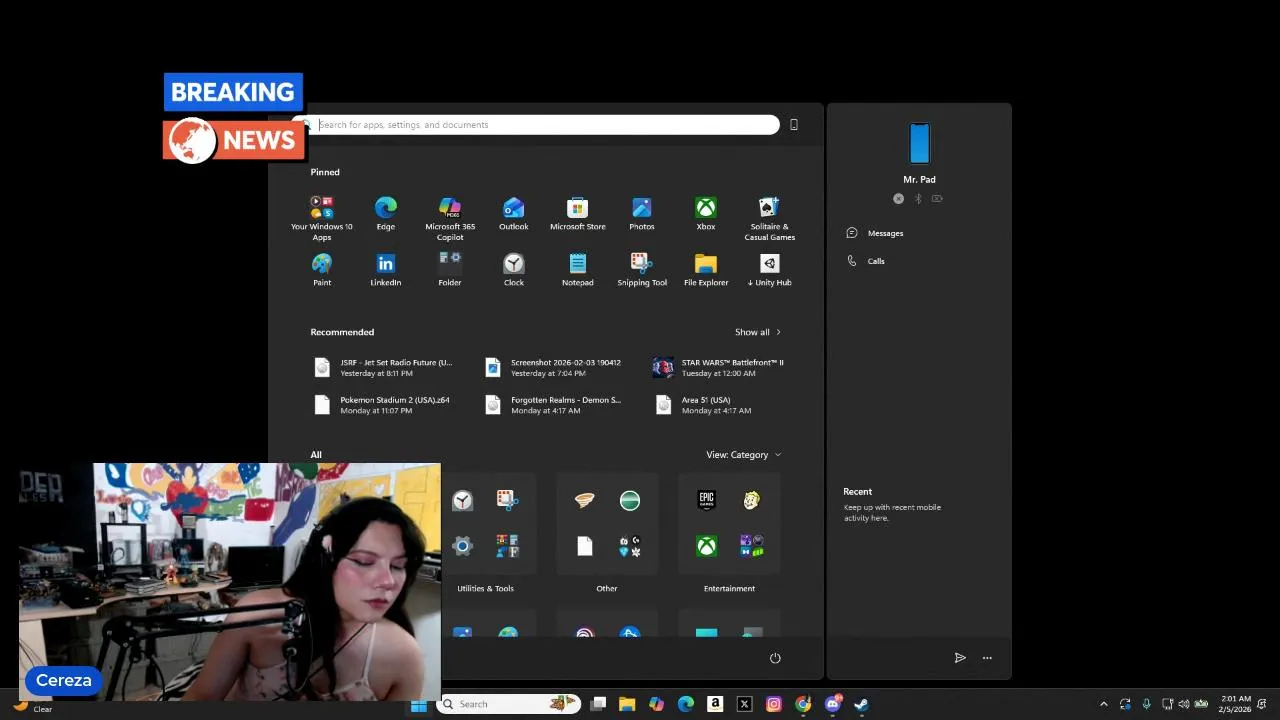This screenshot has width=1280, height=720.
Task: Open Messages in the phone panel
Action: (x=876, y=233)
